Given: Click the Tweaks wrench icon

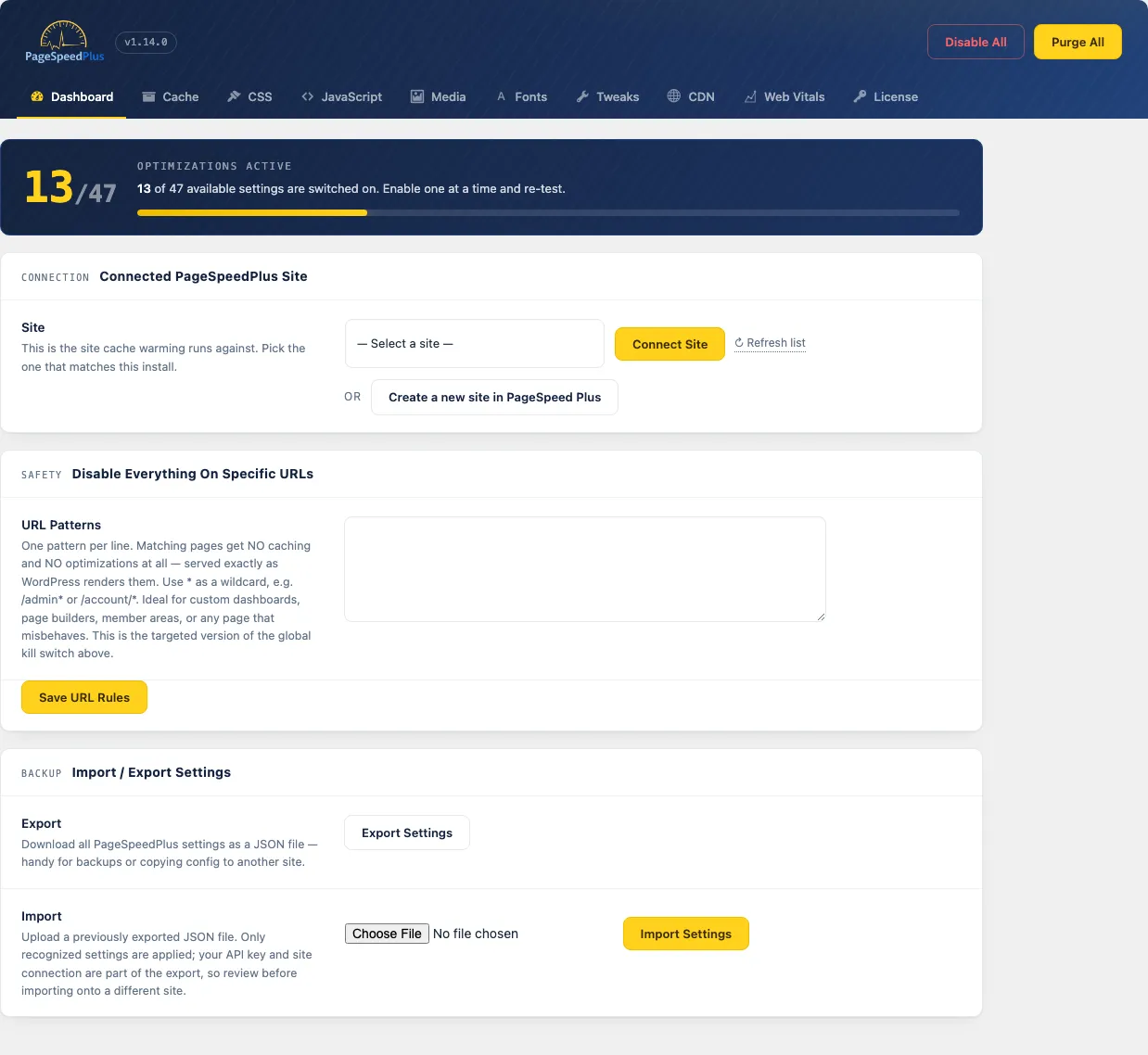Looking at the screenshot, I should coord(582,96).
